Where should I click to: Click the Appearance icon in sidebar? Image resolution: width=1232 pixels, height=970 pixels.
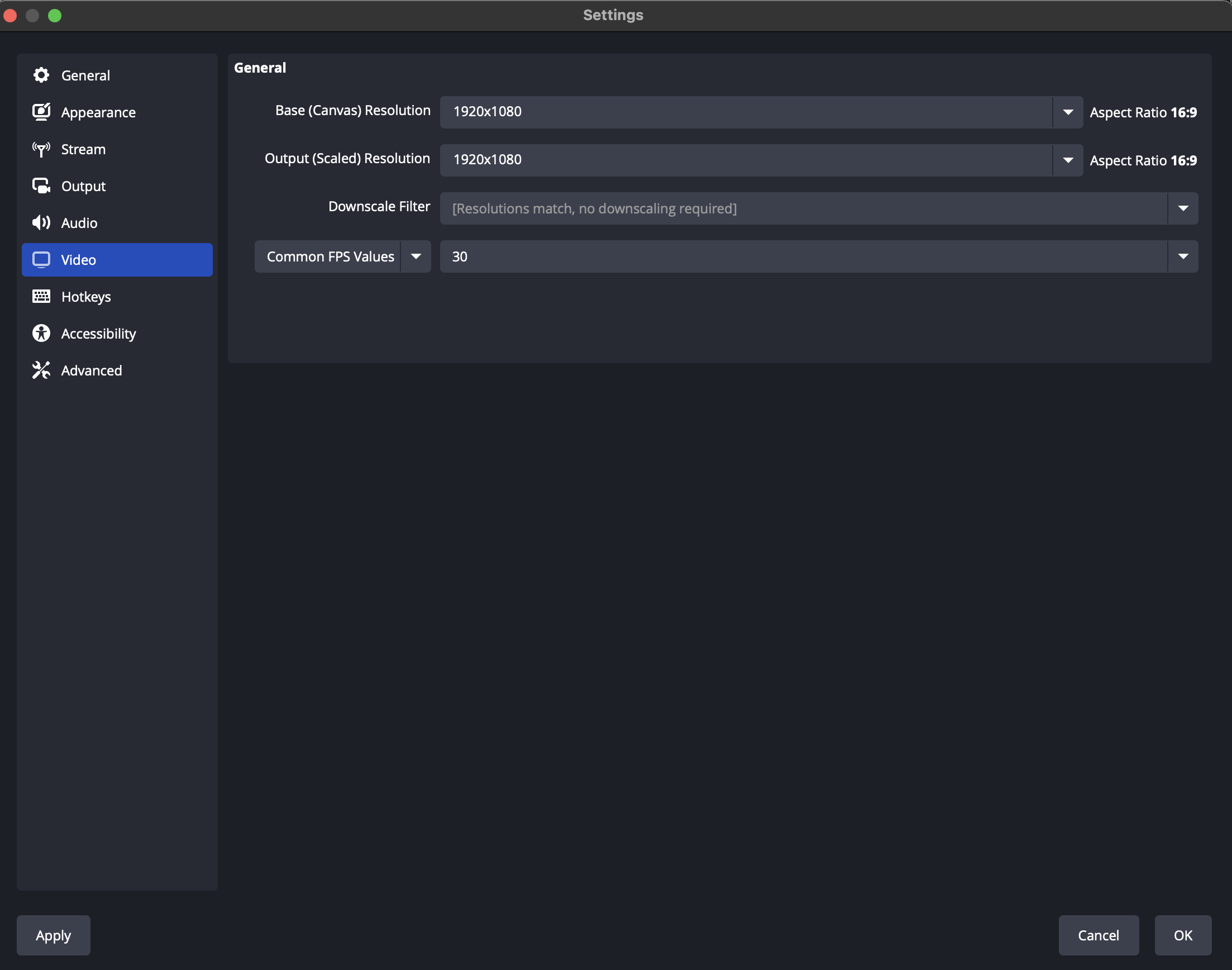[41, 112]
